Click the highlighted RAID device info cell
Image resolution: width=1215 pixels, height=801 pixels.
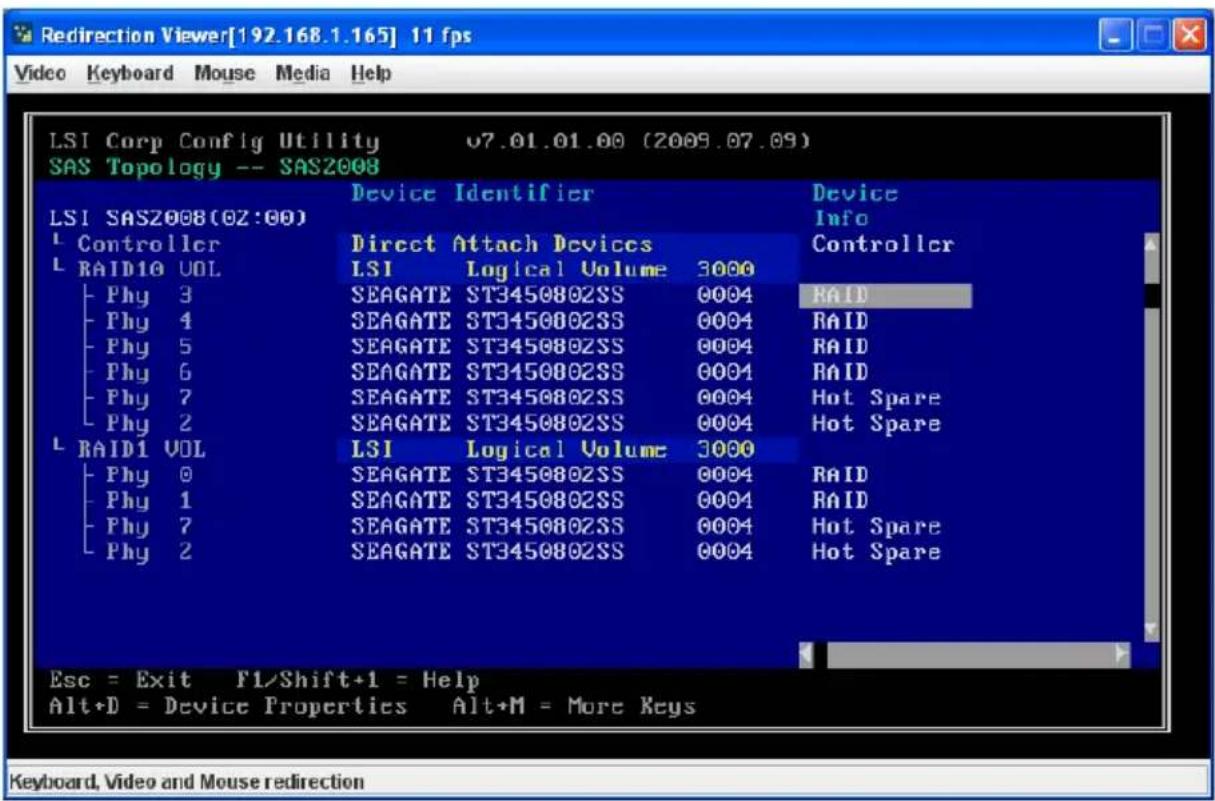click(x=885, y=296)
